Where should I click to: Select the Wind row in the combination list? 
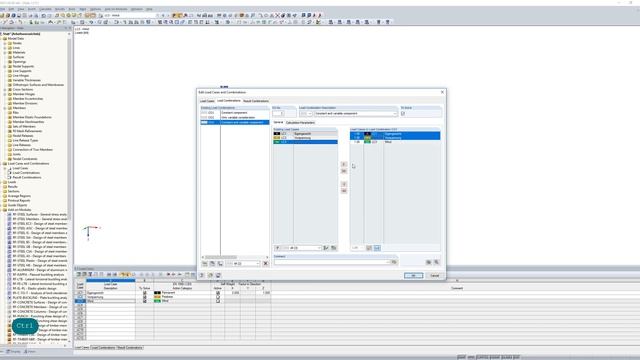(x=395, y=142)
